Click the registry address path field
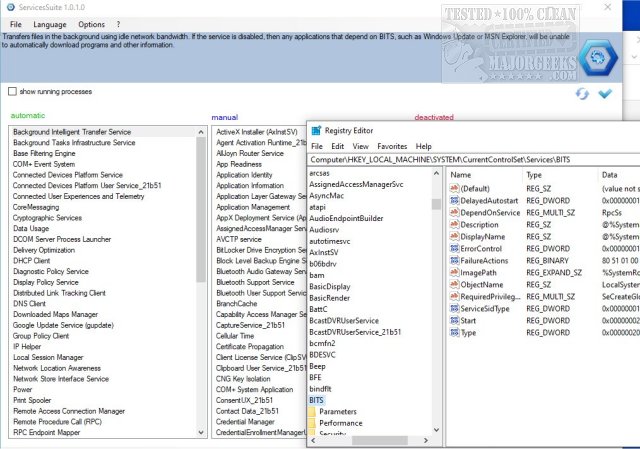 [473, 160]
